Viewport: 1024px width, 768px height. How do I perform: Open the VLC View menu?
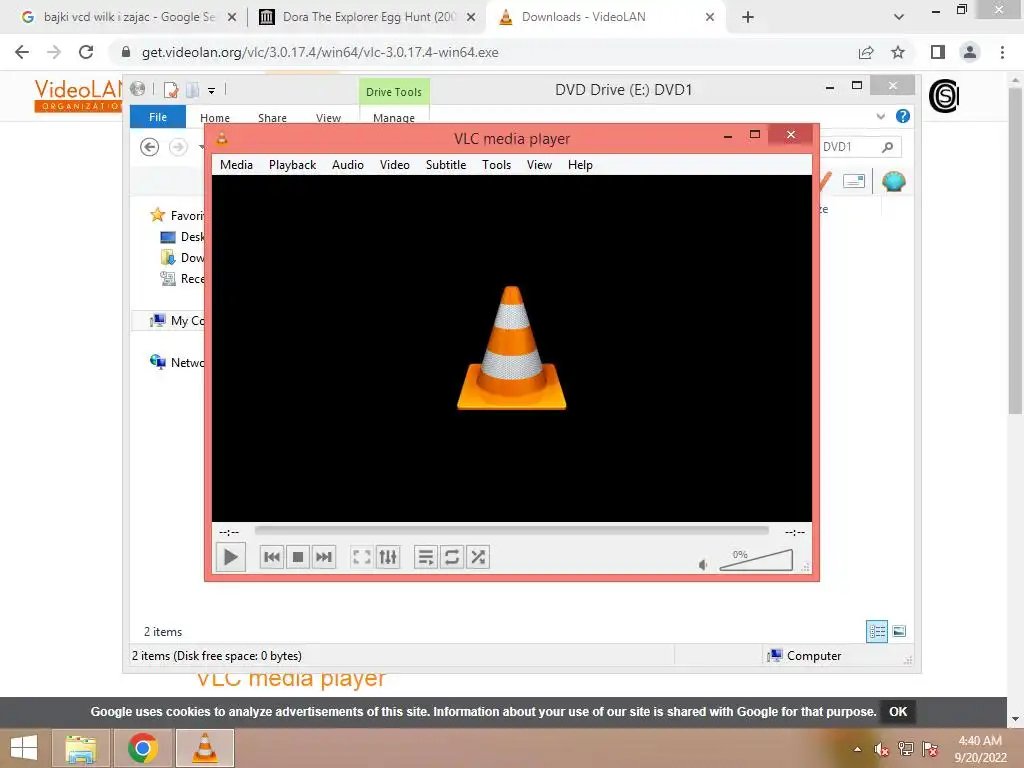coord(539,165)
